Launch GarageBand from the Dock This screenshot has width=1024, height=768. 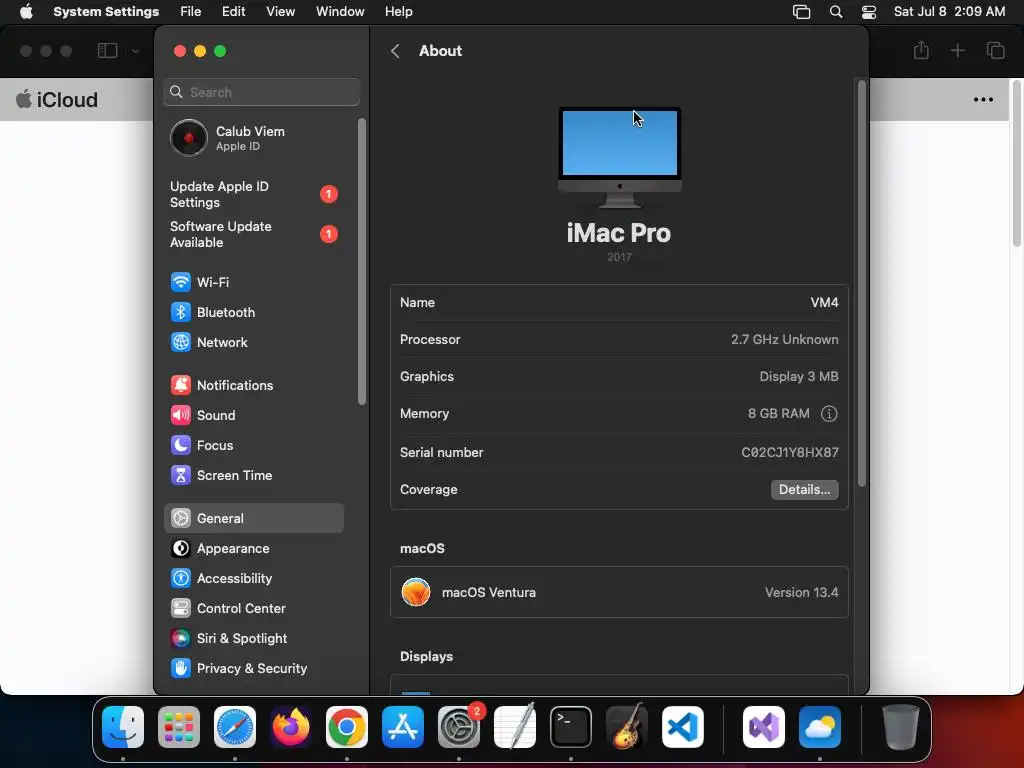627,727
